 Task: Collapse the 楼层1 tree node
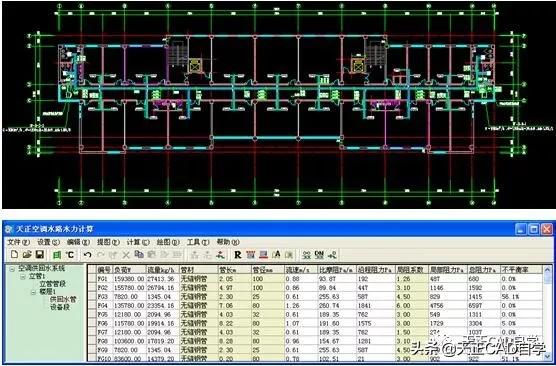[33, 292]
